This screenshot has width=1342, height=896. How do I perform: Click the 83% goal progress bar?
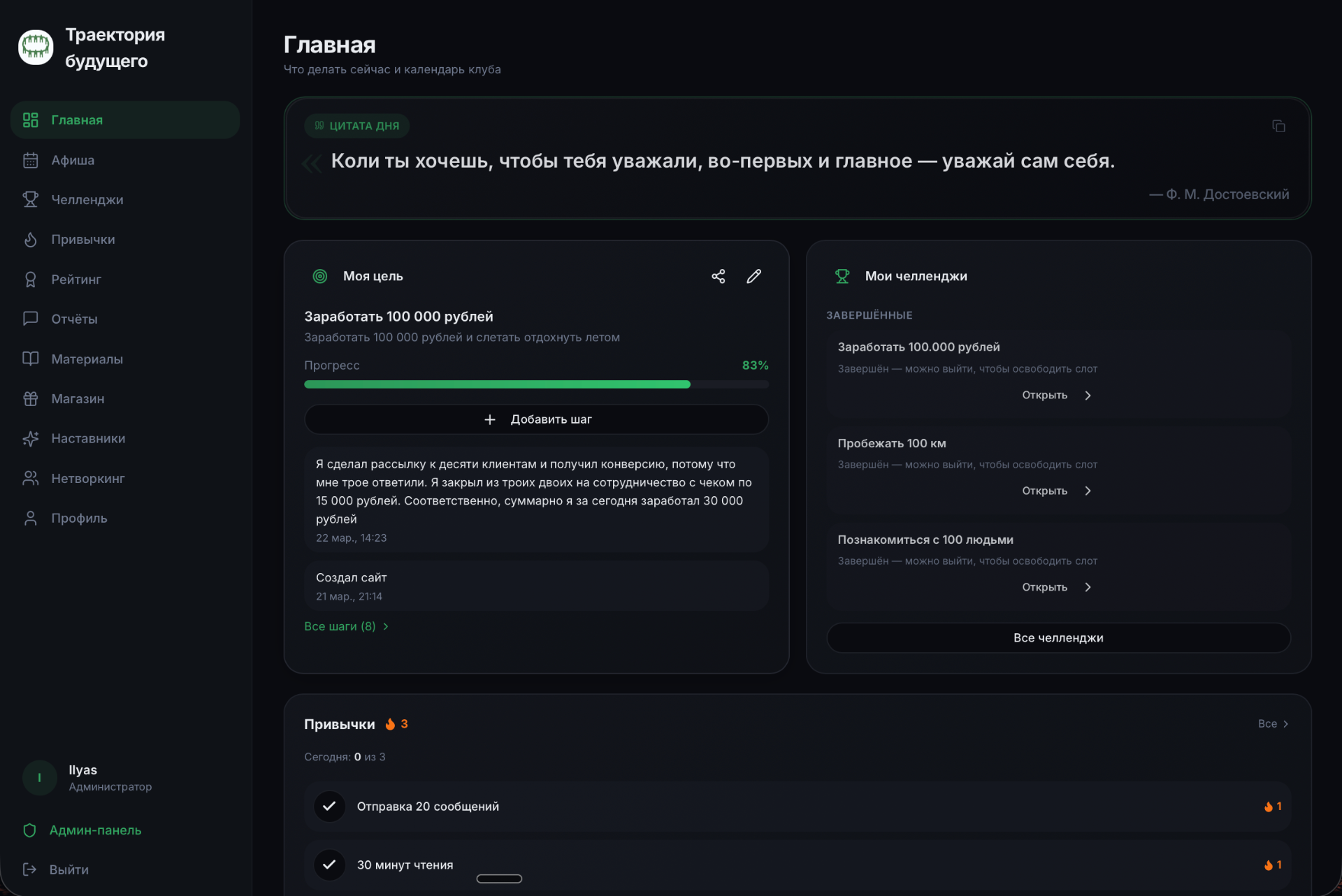536,384
